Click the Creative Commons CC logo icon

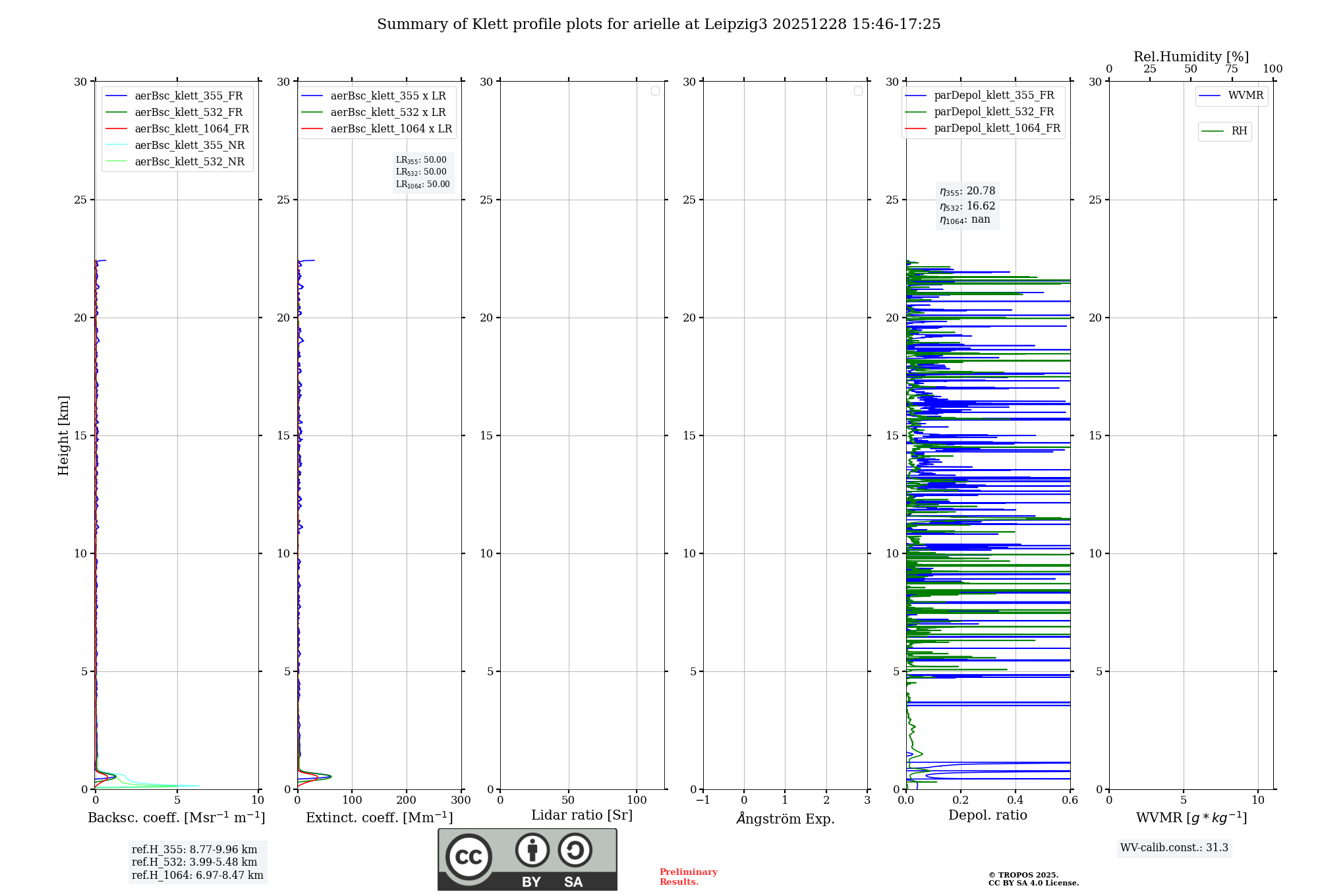point(469,857)
